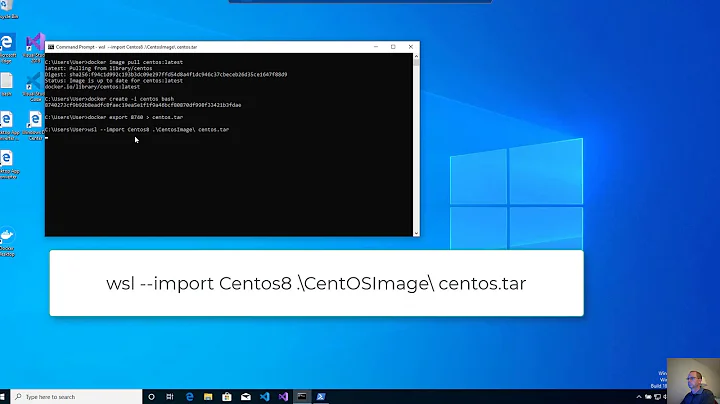Show hidden system tray icons
Image resolution: width=720 pixels, height=404 pixels.
[x=639, y=397]
